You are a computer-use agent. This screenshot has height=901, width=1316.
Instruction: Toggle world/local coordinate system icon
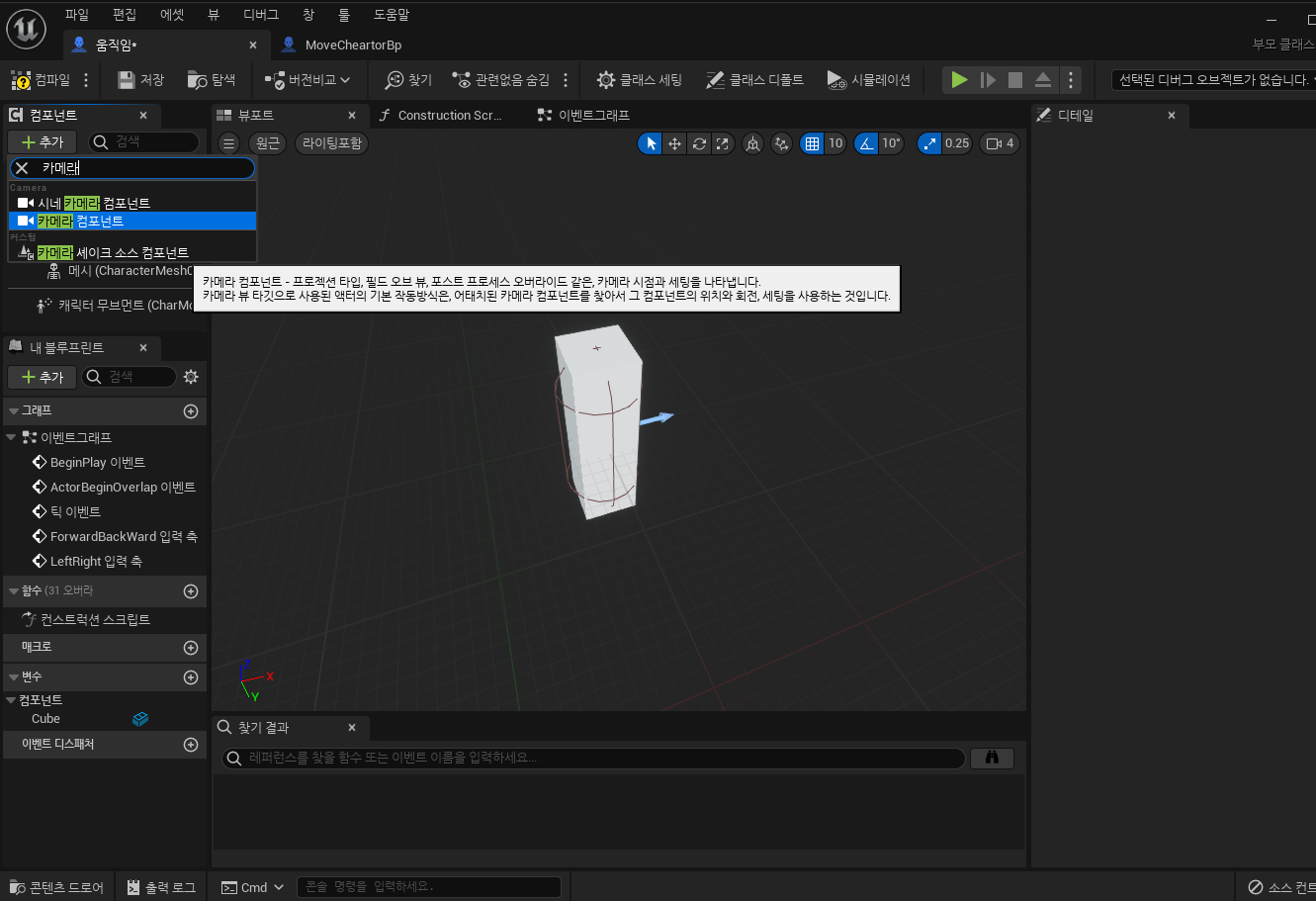(752, 143)
